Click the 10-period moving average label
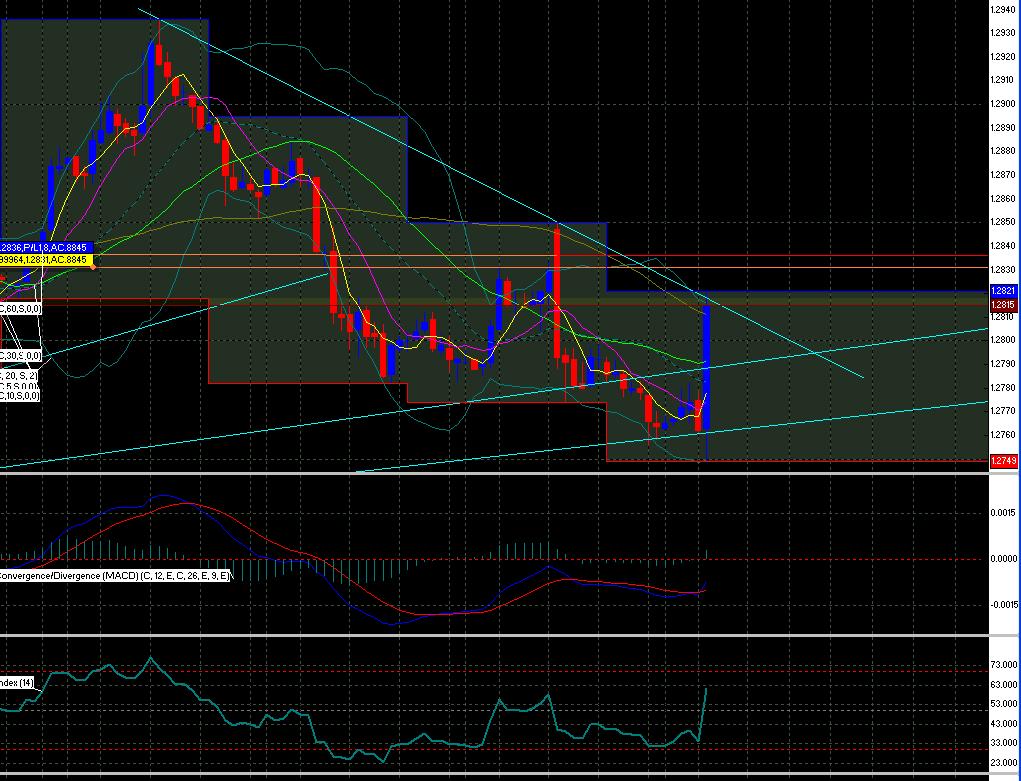The width and height of the screenshot is (1021, 781). tap(20, 395)
